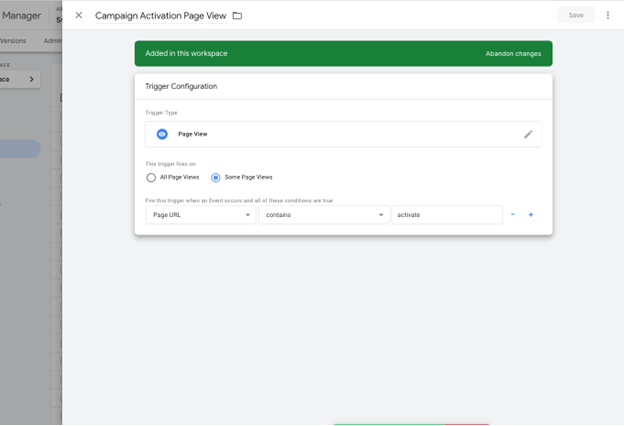
Task: Click the pencil icon to edit trigger type
Action: 528,134
